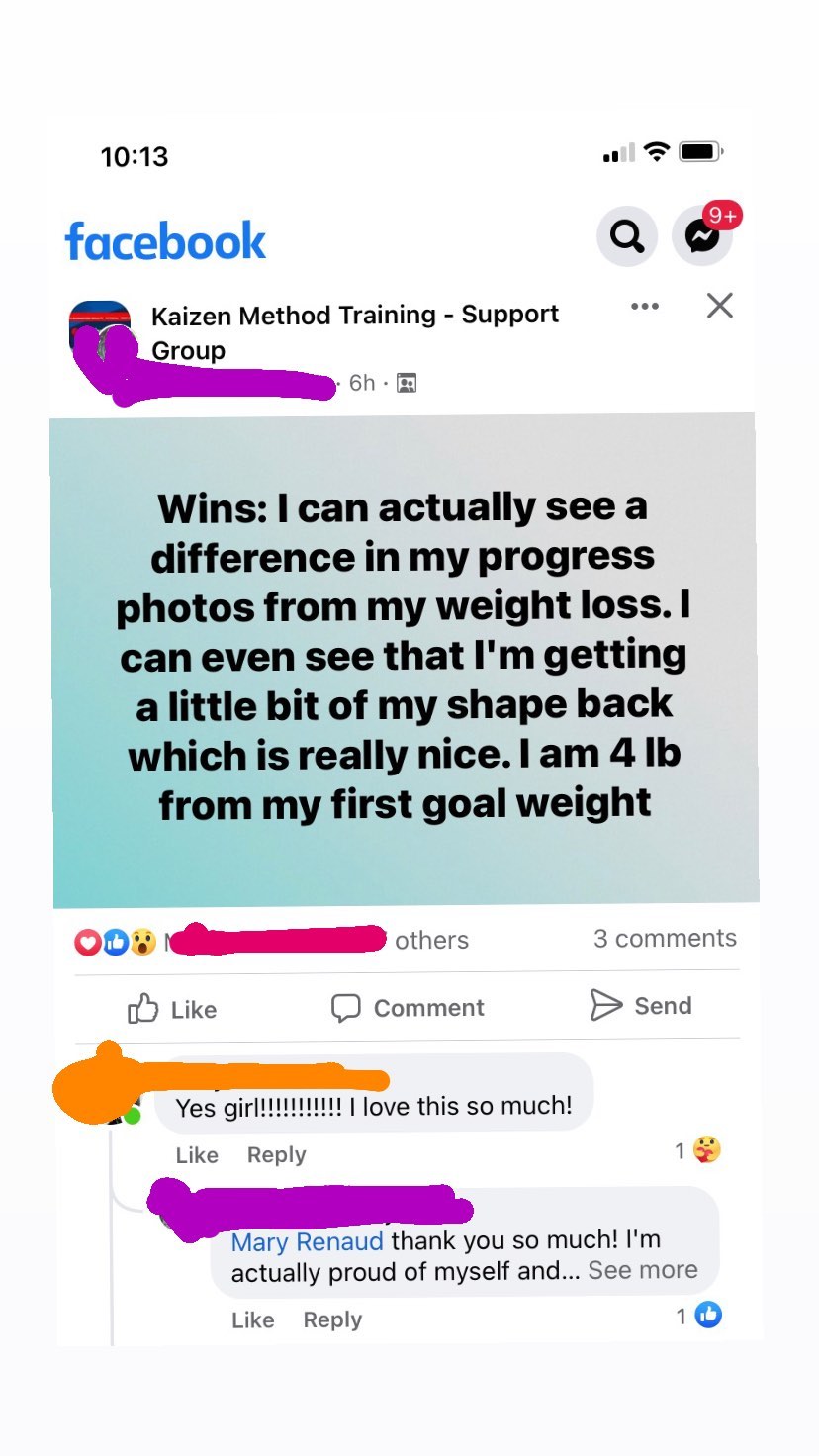The image size is (819, 1456).
Task: Open Kaizen Method Training - Support Group title
Action: click(354, 332)
